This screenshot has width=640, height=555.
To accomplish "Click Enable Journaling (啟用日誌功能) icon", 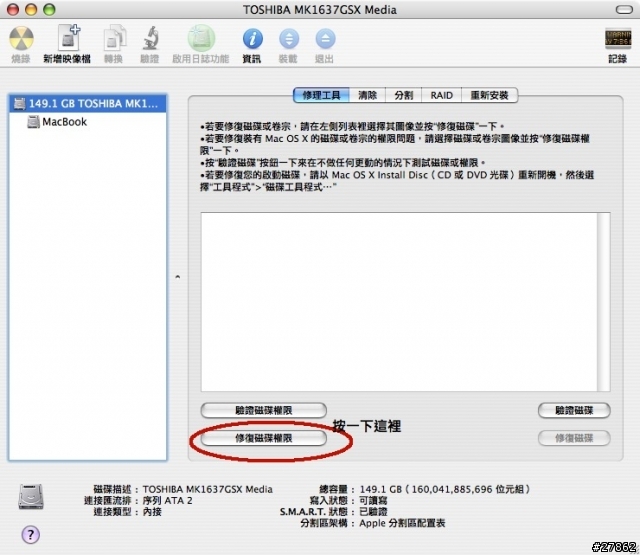I will (200, 38).
